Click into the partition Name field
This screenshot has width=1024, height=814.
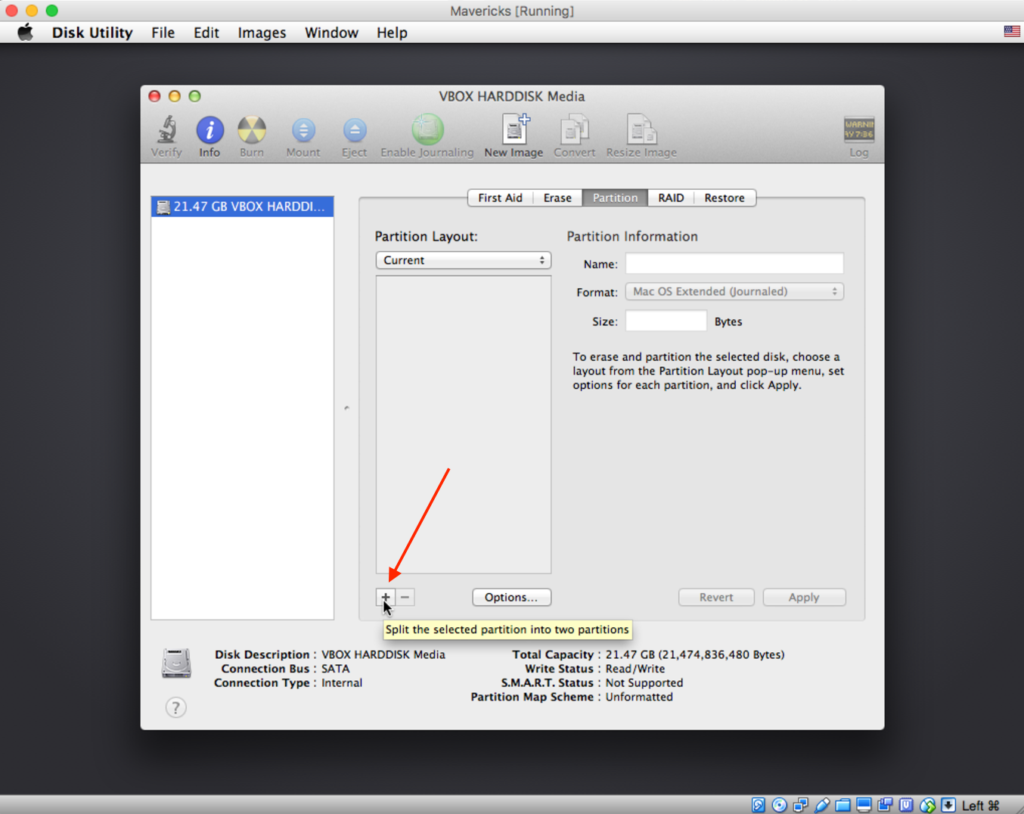[734, 264]
